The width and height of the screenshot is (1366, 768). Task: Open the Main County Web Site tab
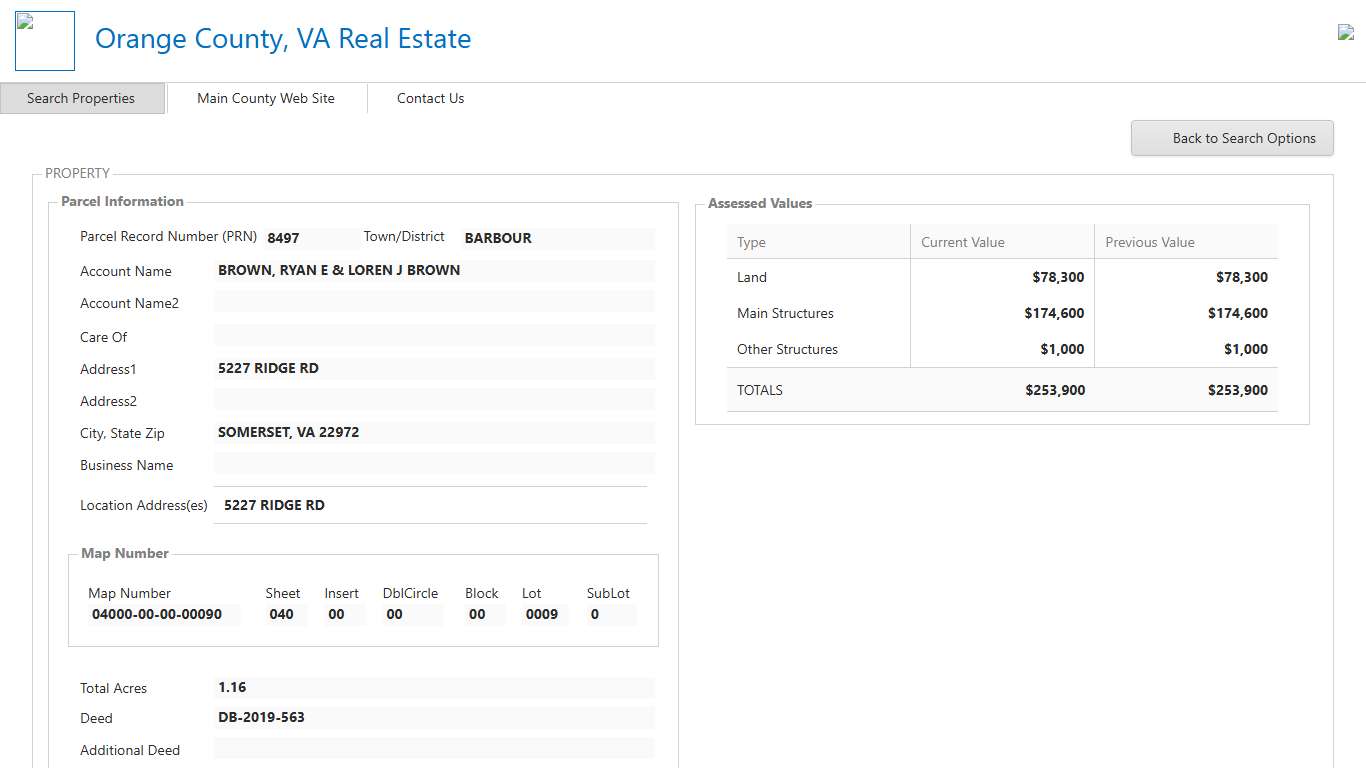tap(265, 98)
